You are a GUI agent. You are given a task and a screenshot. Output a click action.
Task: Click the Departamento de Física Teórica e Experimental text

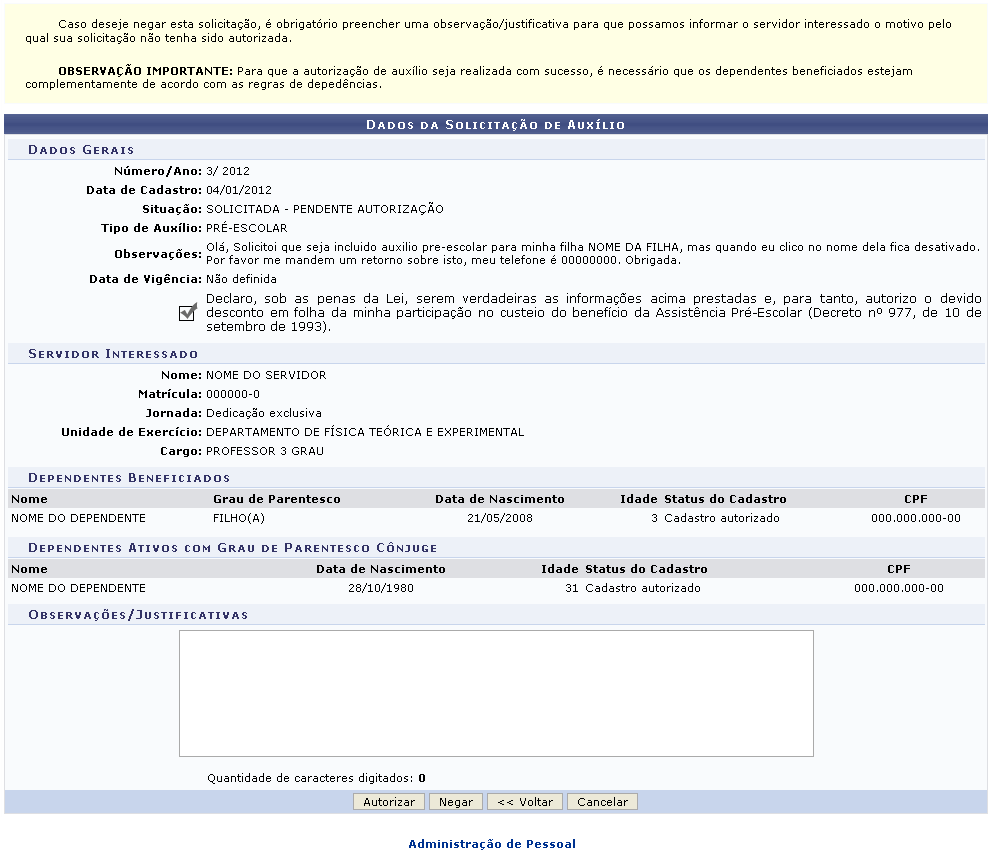(x=365, y=432)
